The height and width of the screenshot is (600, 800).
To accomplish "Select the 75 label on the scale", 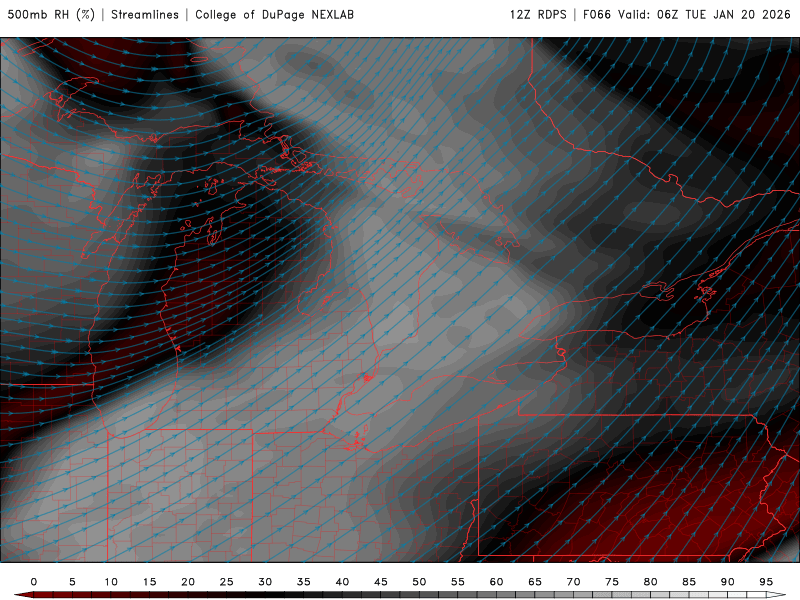I will (x=612, y=582).
